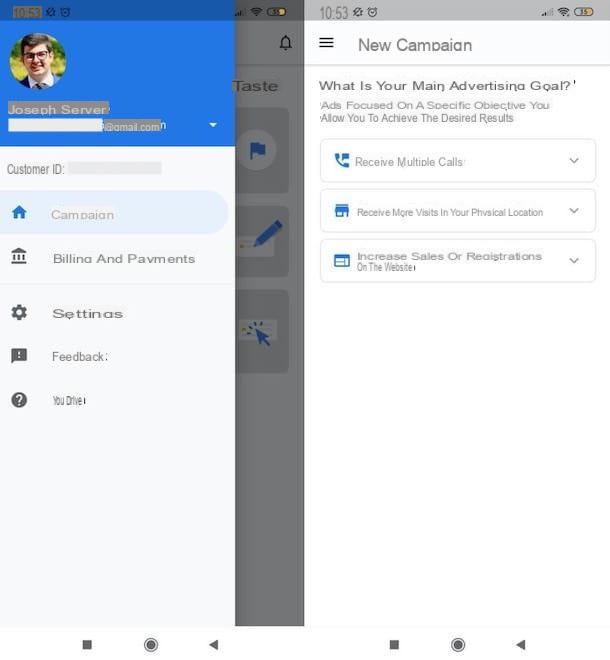Tap the circular home button on right phone
Viewport: 610px width, 660px height.
pos(458,644)
